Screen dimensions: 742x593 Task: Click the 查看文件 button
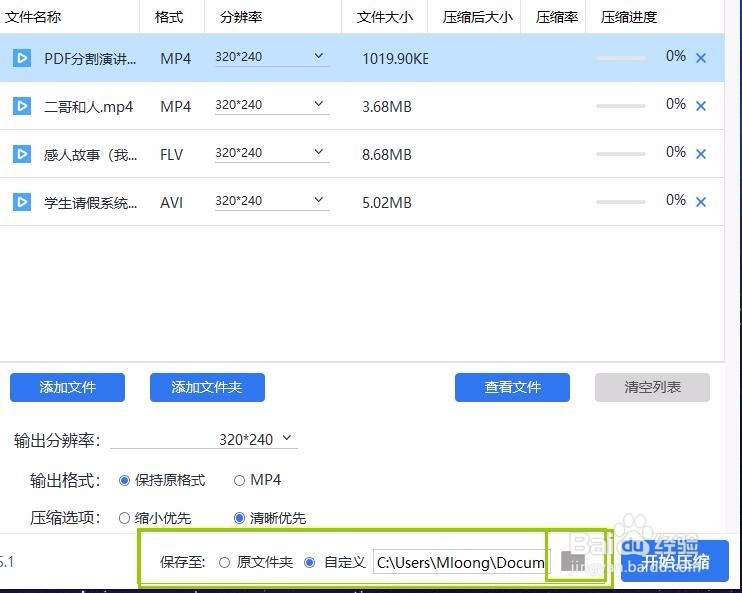(512, 388)
